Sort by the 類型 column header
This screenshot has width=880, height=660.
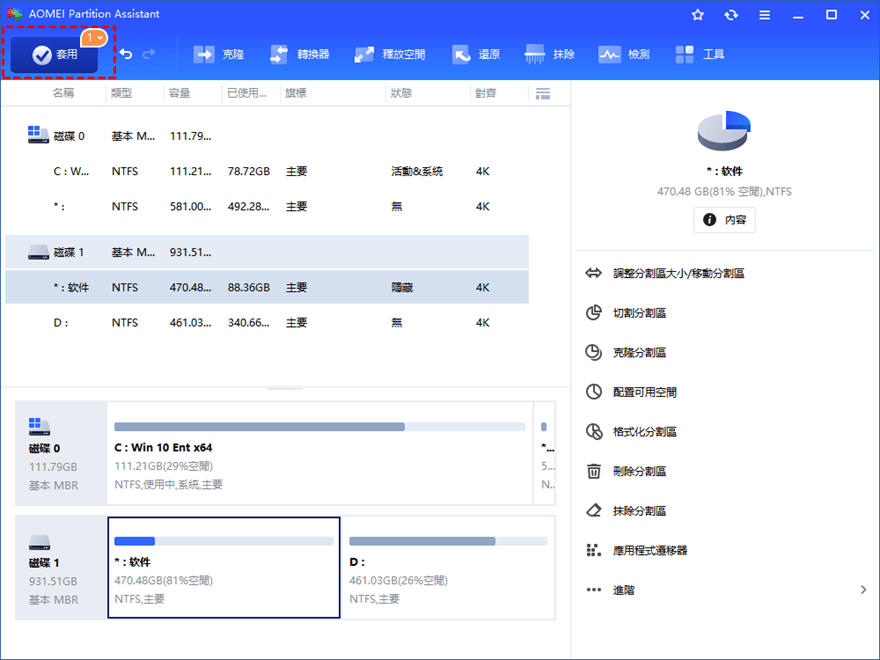(121, 93)
